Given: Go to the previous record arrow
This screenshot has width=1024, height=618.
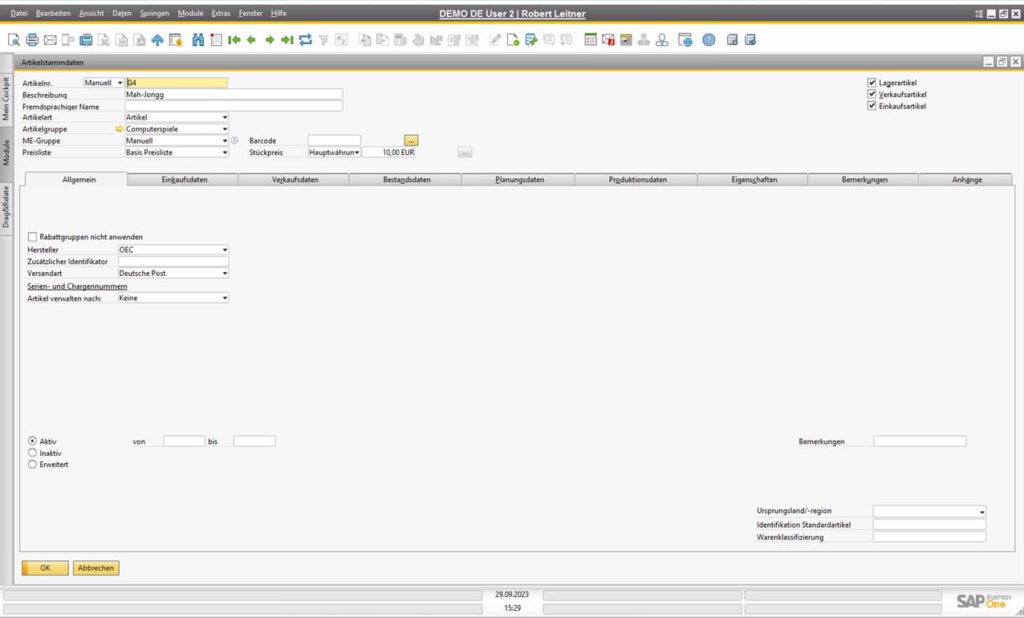Looking at the screenshot, I should pyautogui.click(x=251, y=40).
